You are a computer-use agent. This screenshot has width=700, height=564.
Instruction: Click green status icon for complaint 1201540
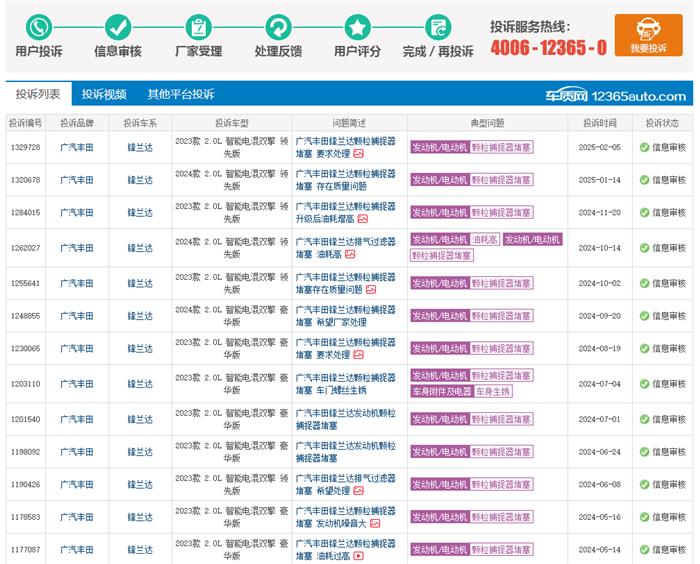click(x=644, y=419)
